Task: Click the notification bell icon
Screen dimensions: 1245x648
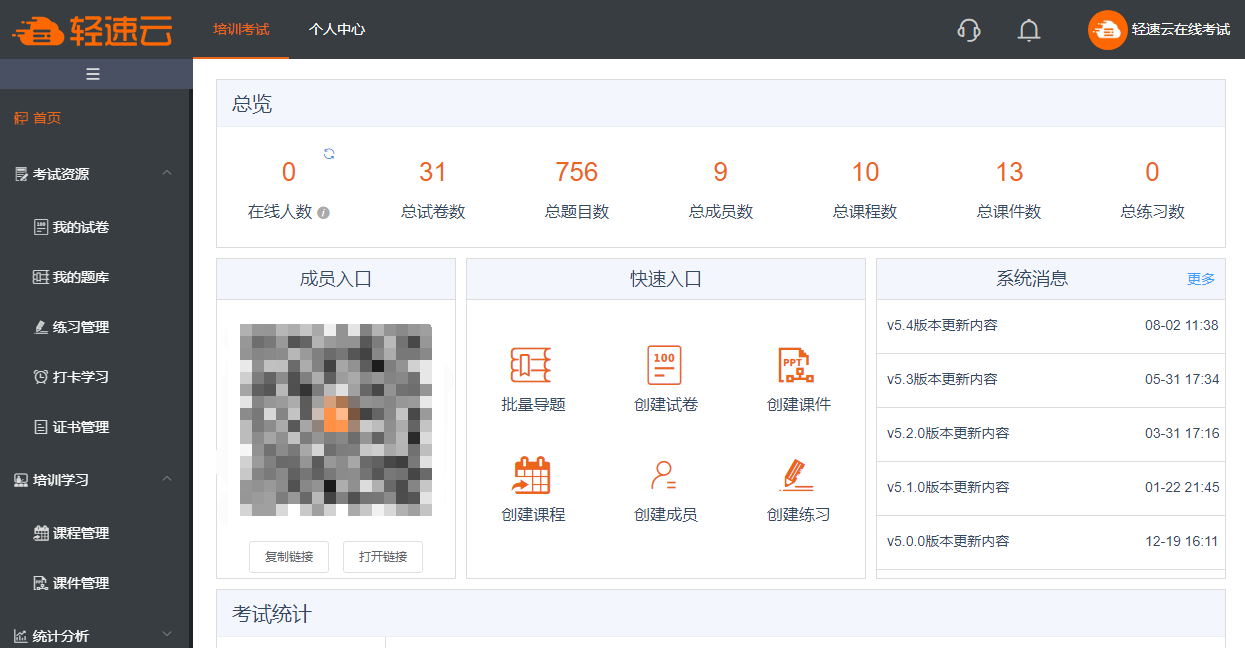Action: pos(1029,30)
